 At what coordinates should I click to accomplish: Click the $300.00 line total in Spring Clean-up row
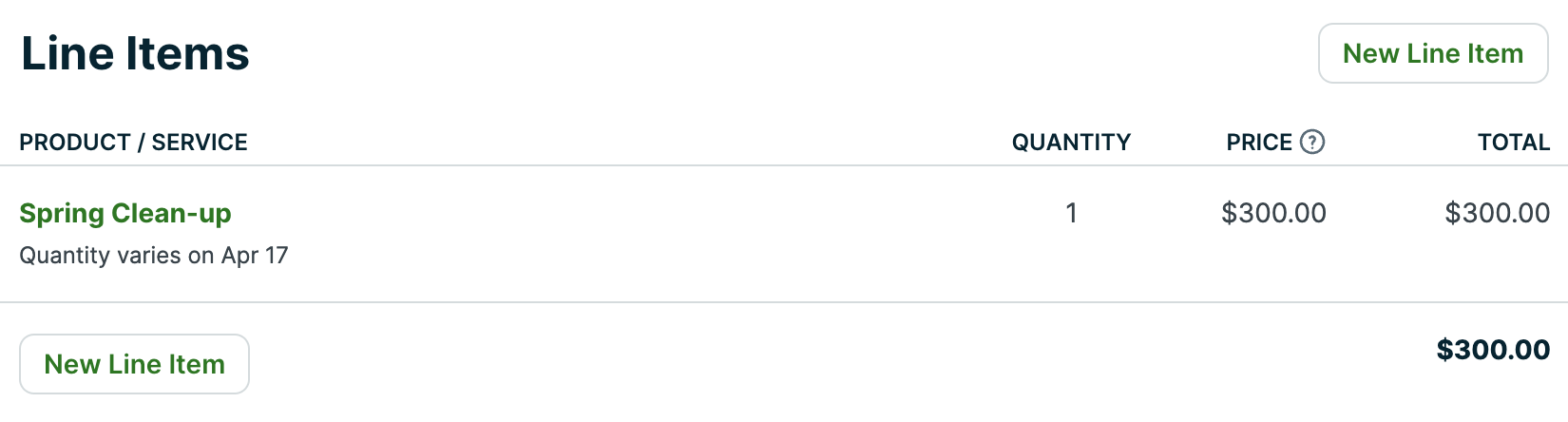[x=1497, y=213]
